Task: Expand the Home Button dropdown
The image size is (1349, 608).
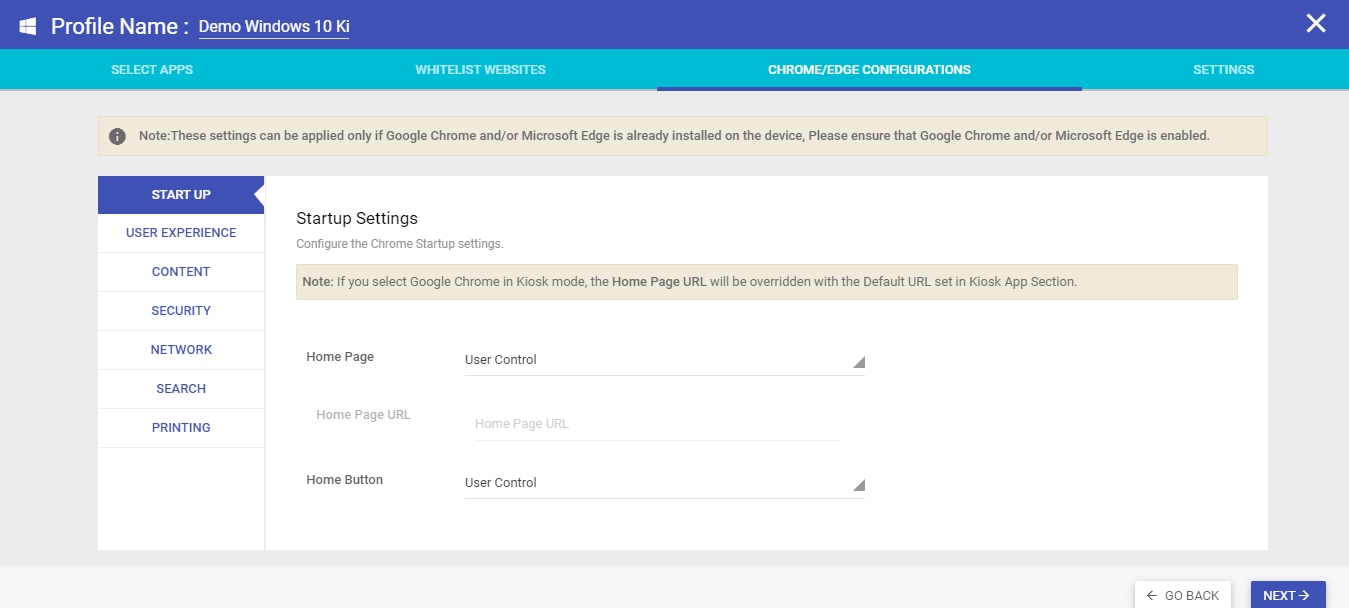Action: [x=665, y=483]
